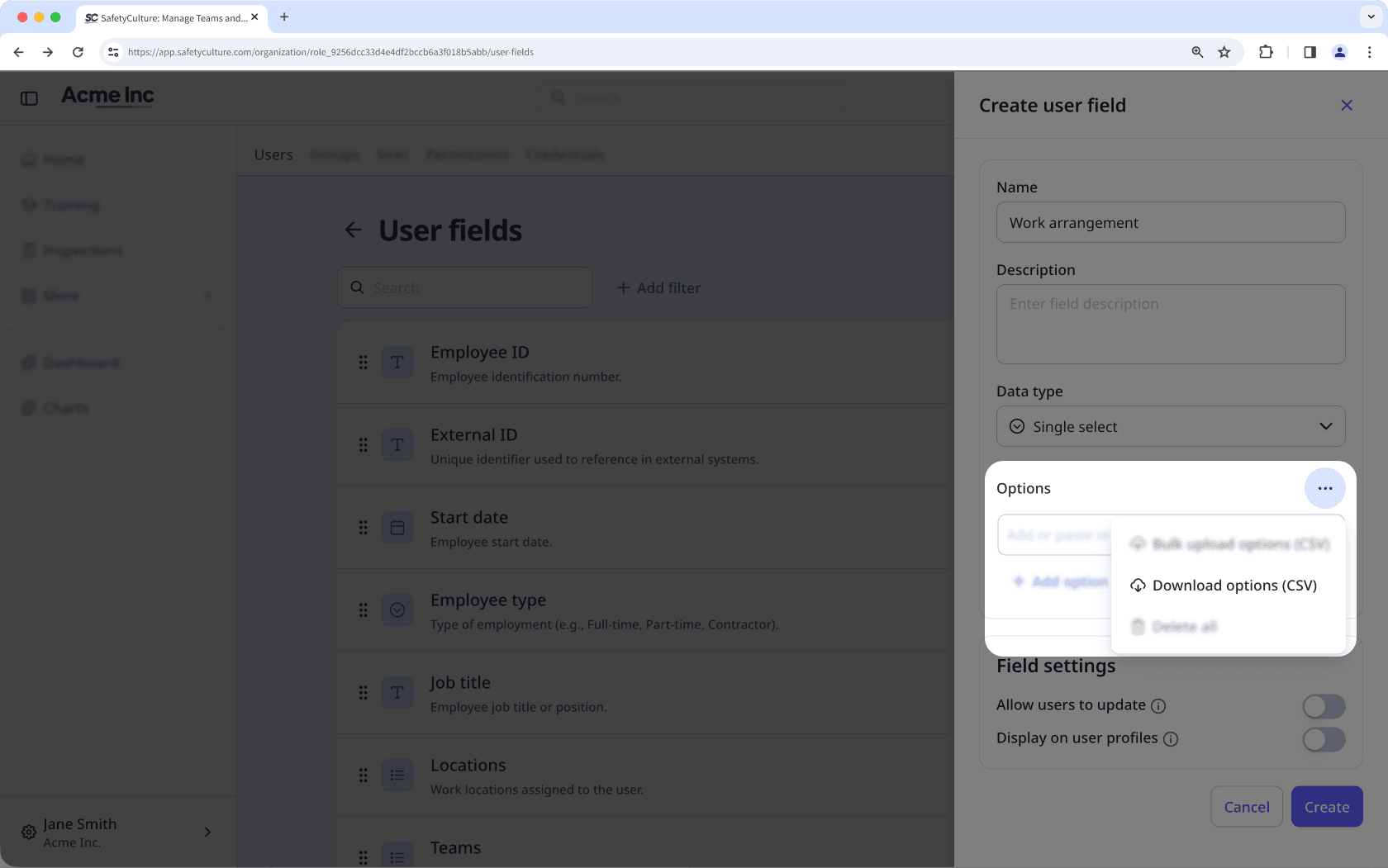Open the Inspections item in the sidebar
Image resolution: width=1388 pixels, height=868 pixels.
point(83,249)
